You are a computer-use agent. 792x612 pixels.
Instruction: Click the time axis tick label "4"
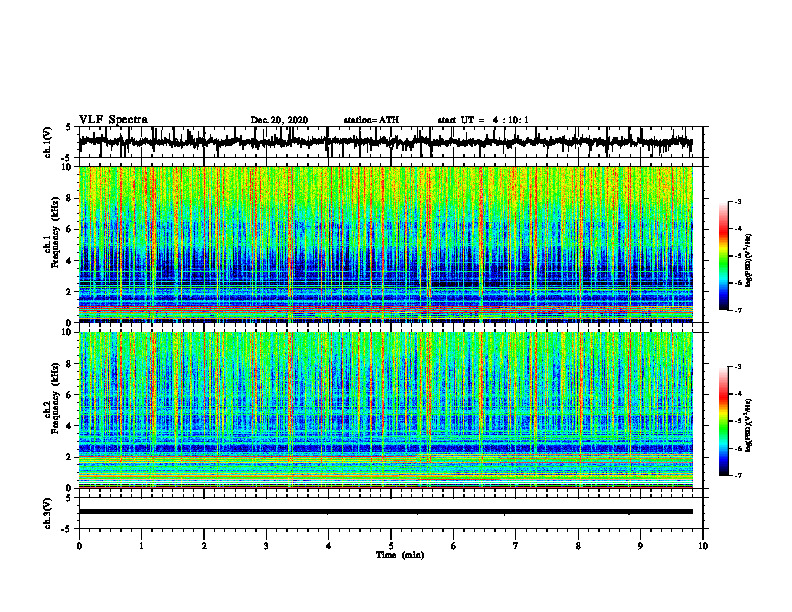(329, 546)
